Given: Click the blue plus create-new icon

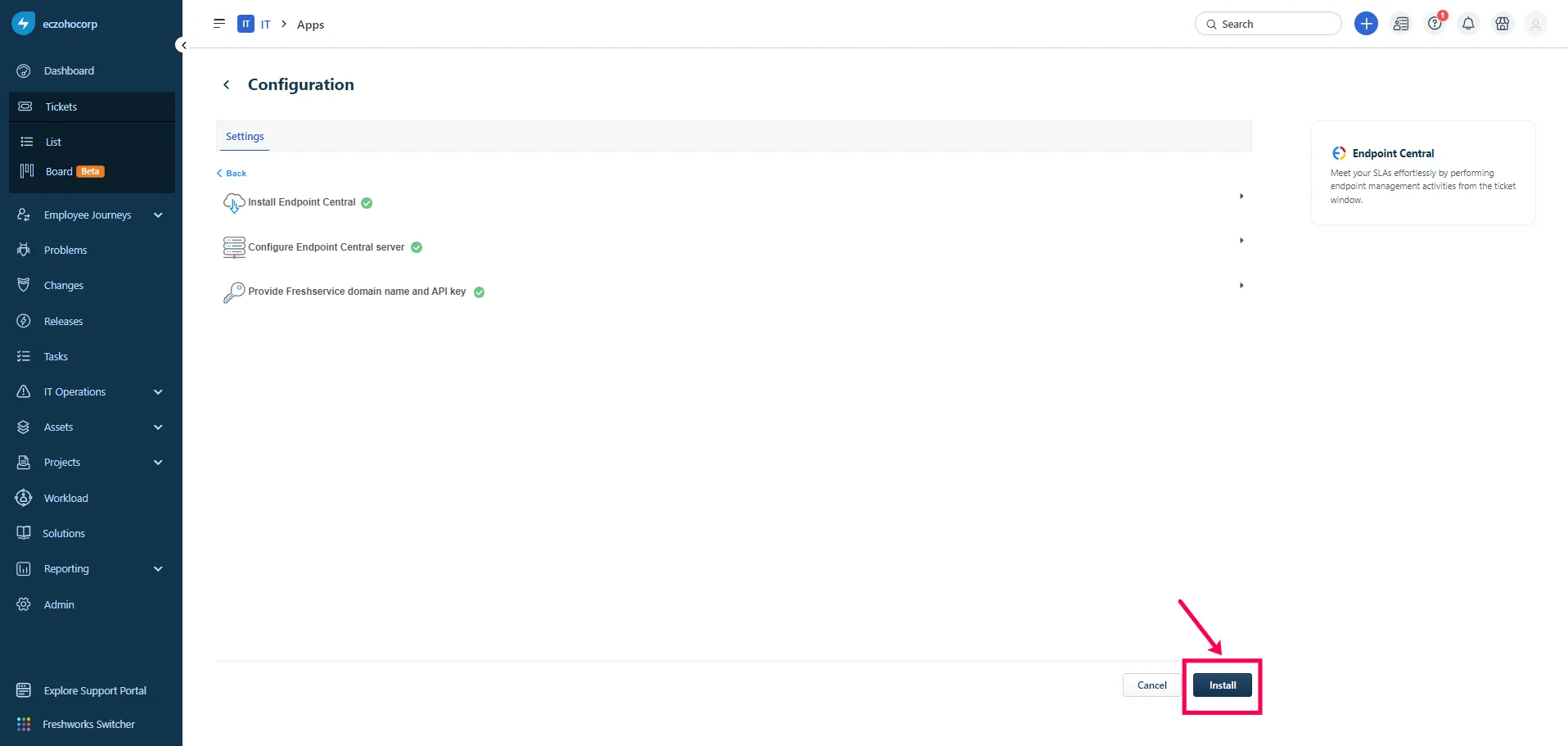Looking at the screenshot, I should click(1366, 24).
